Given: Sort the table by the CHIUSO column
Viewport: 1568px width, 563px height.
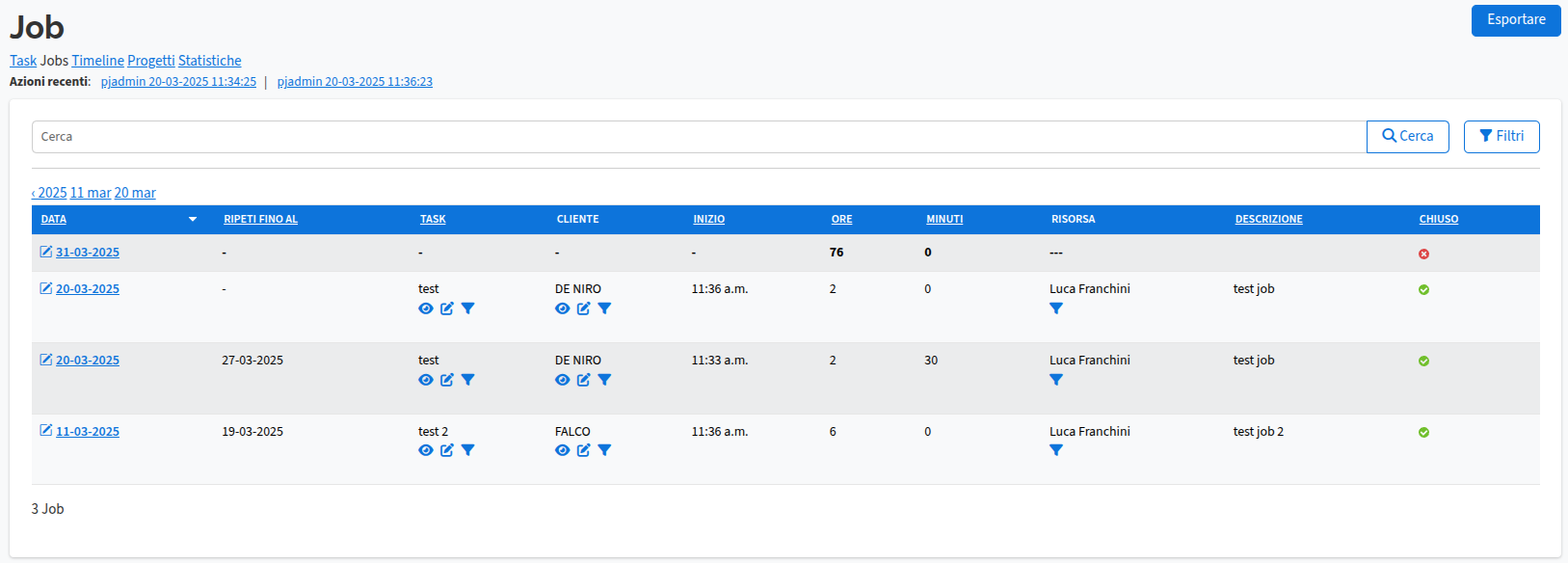Looking at the screenshot, I should coord(1438,220).
